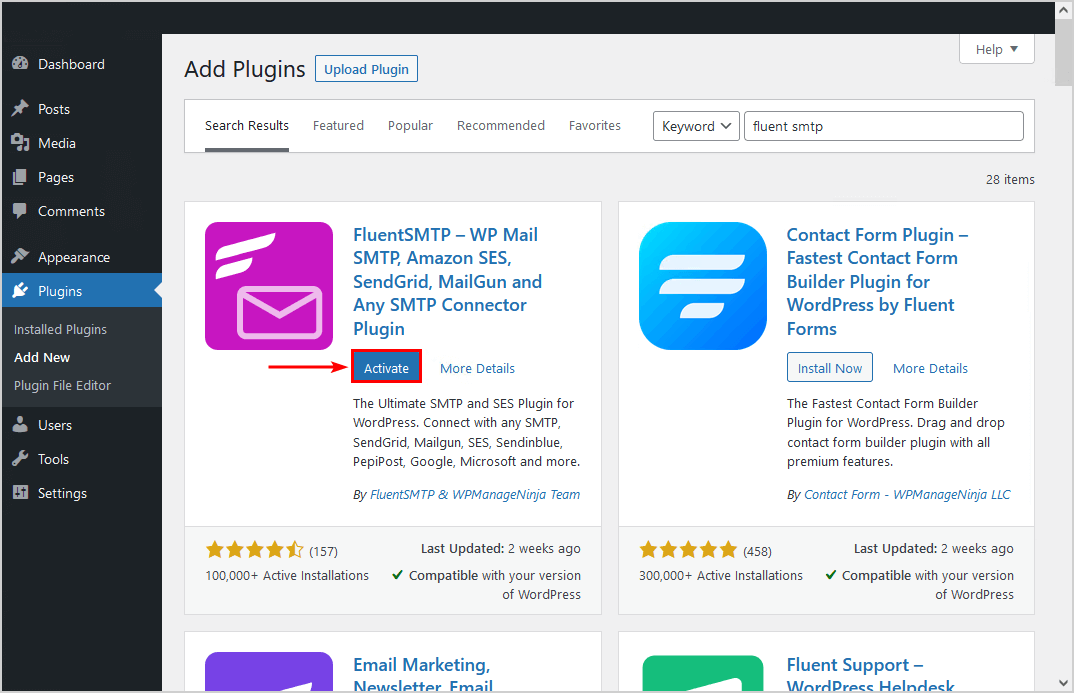Click the Dashboard gauge icon

click(x=21, y=64)
